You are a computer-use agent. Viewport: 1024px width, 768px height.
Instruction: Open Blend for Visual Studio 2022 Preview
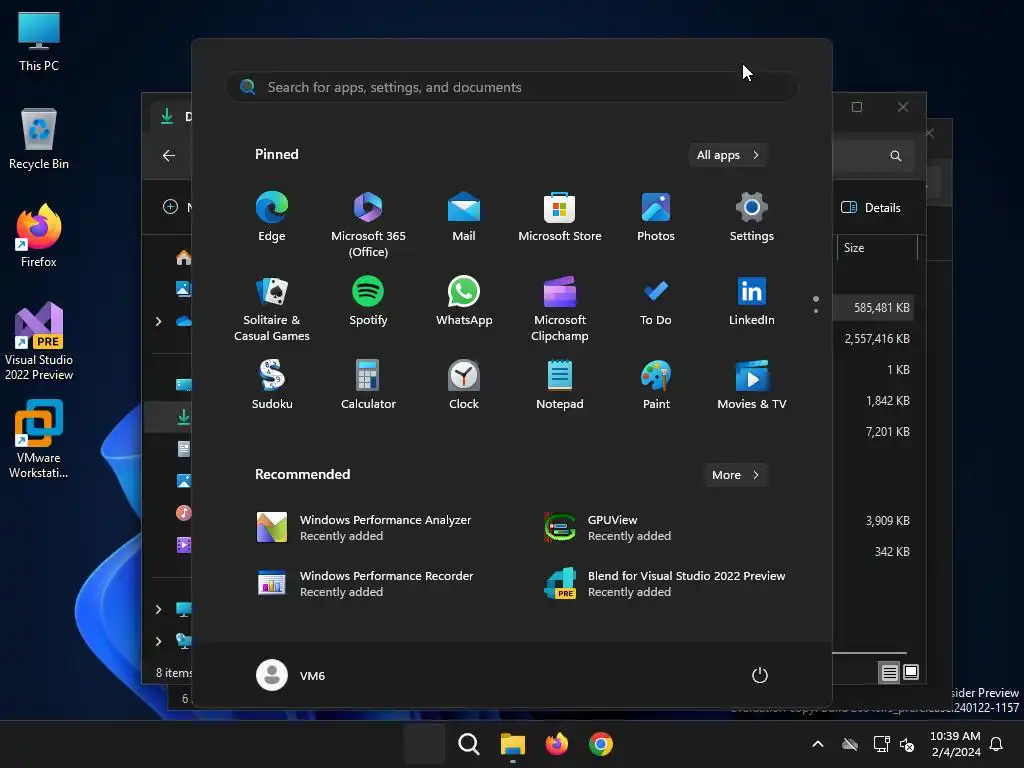[x=665, y=584]
